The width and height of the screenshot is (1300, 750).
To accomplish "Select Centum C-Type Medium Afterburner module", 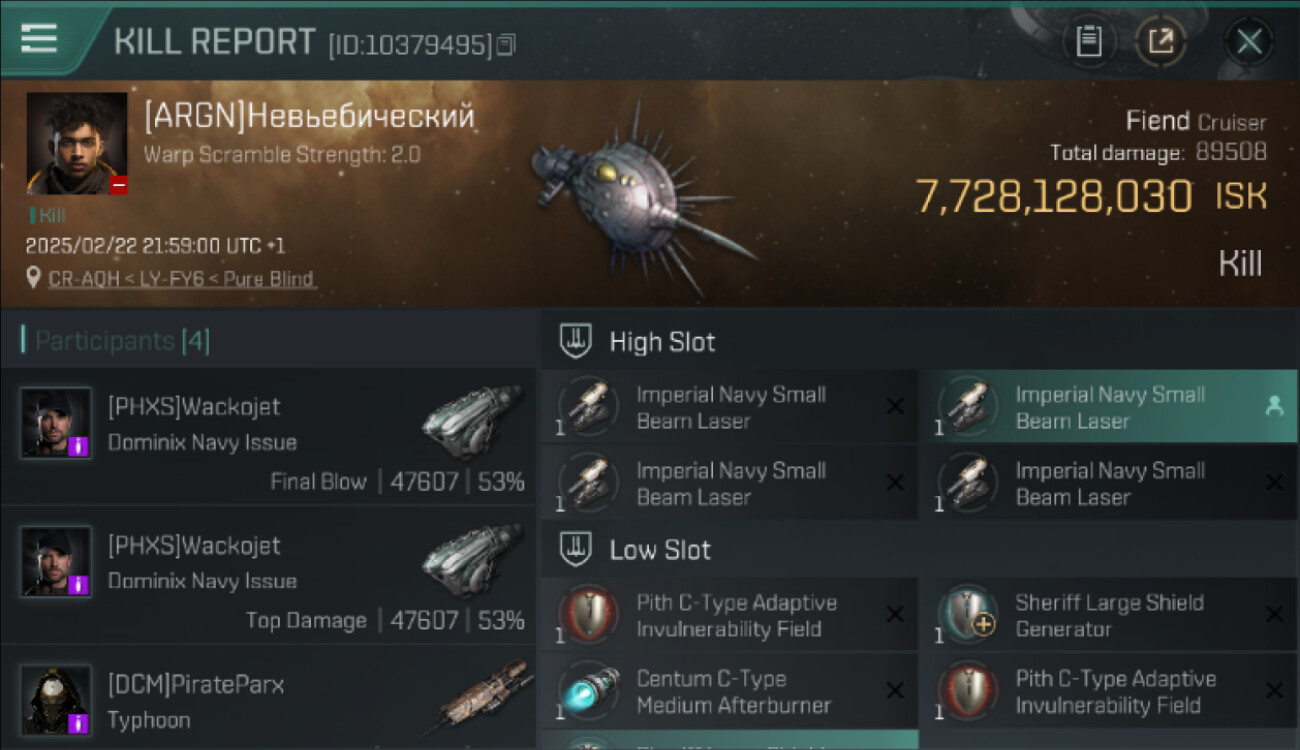I will pos(729,691).
